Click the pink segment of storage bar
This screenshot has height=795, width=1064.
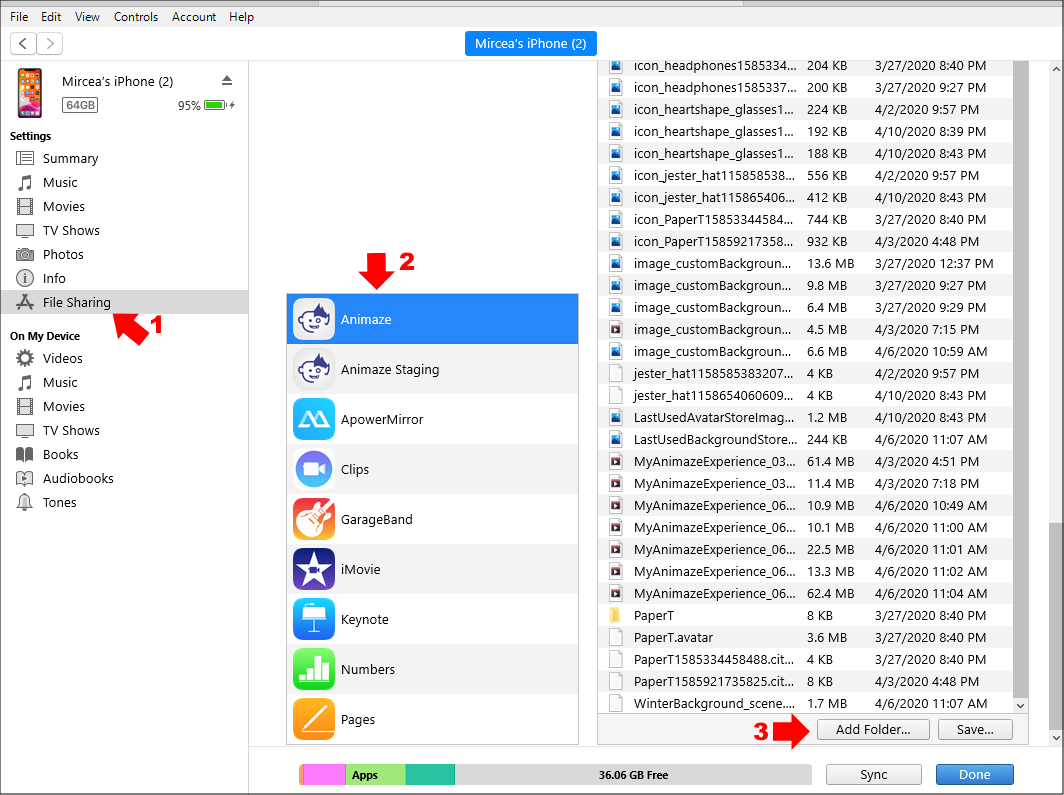pos(324,774)
